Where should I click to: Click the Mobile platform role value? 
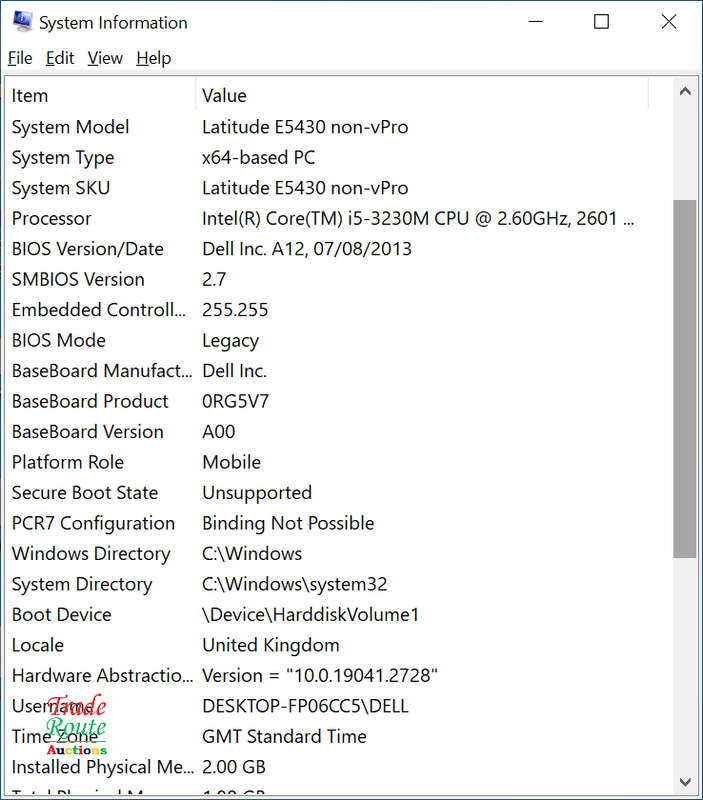(x=232, y=462)
